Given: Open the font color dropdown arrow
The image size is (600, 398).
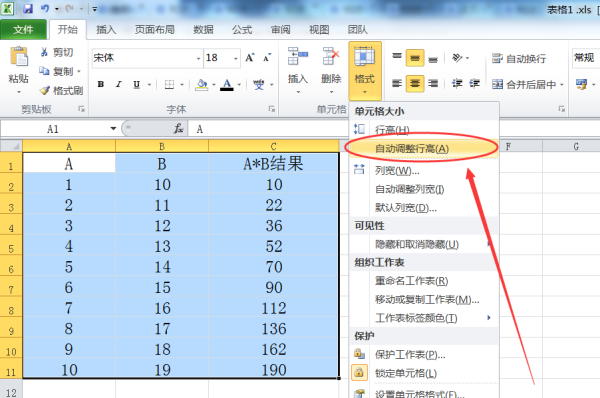Looking at the screenshot, I should pyautogui.click(x=239, y=84).
